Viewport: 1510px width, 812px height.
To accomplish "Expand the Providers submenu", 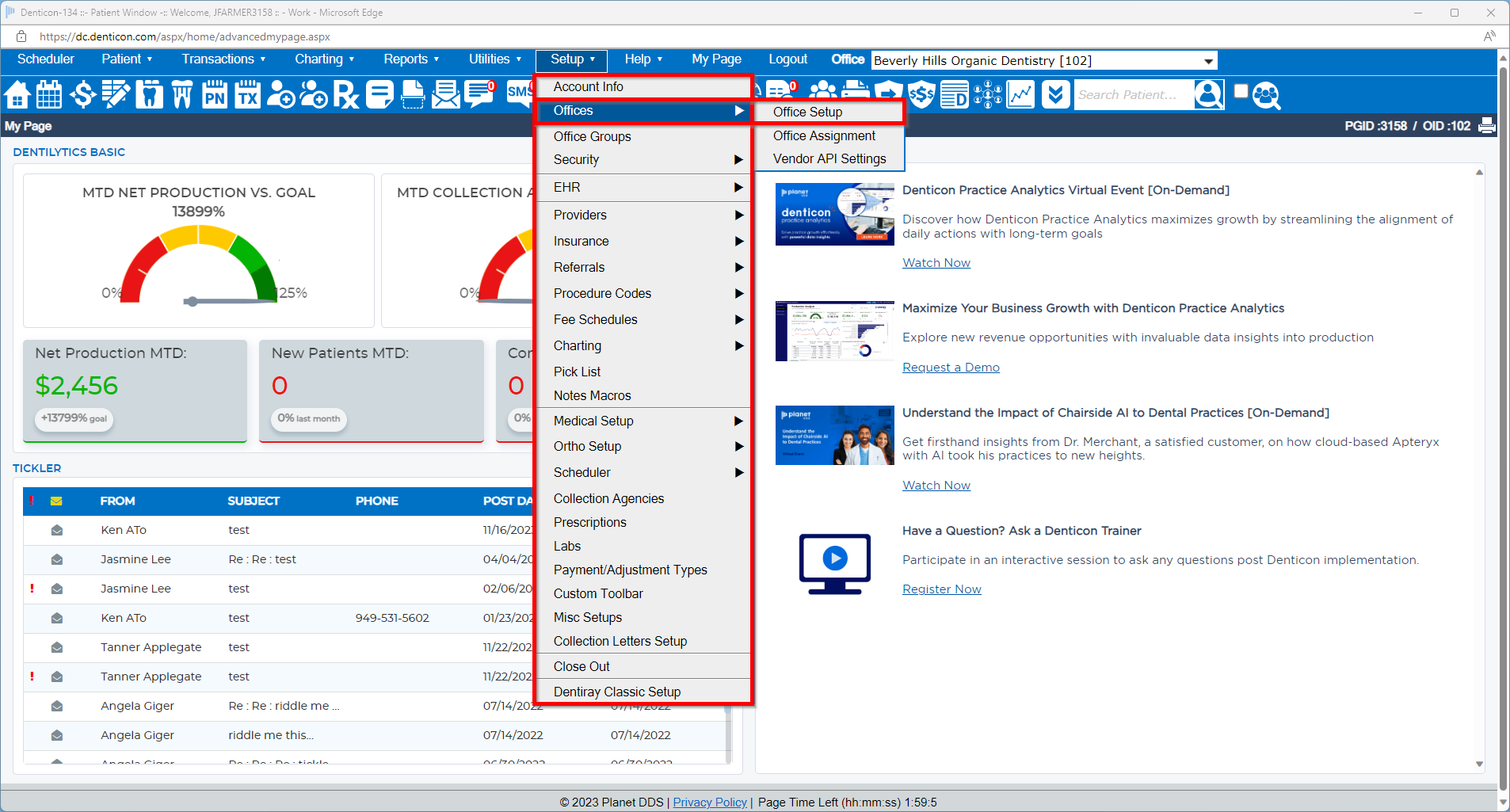I will 643,215.
